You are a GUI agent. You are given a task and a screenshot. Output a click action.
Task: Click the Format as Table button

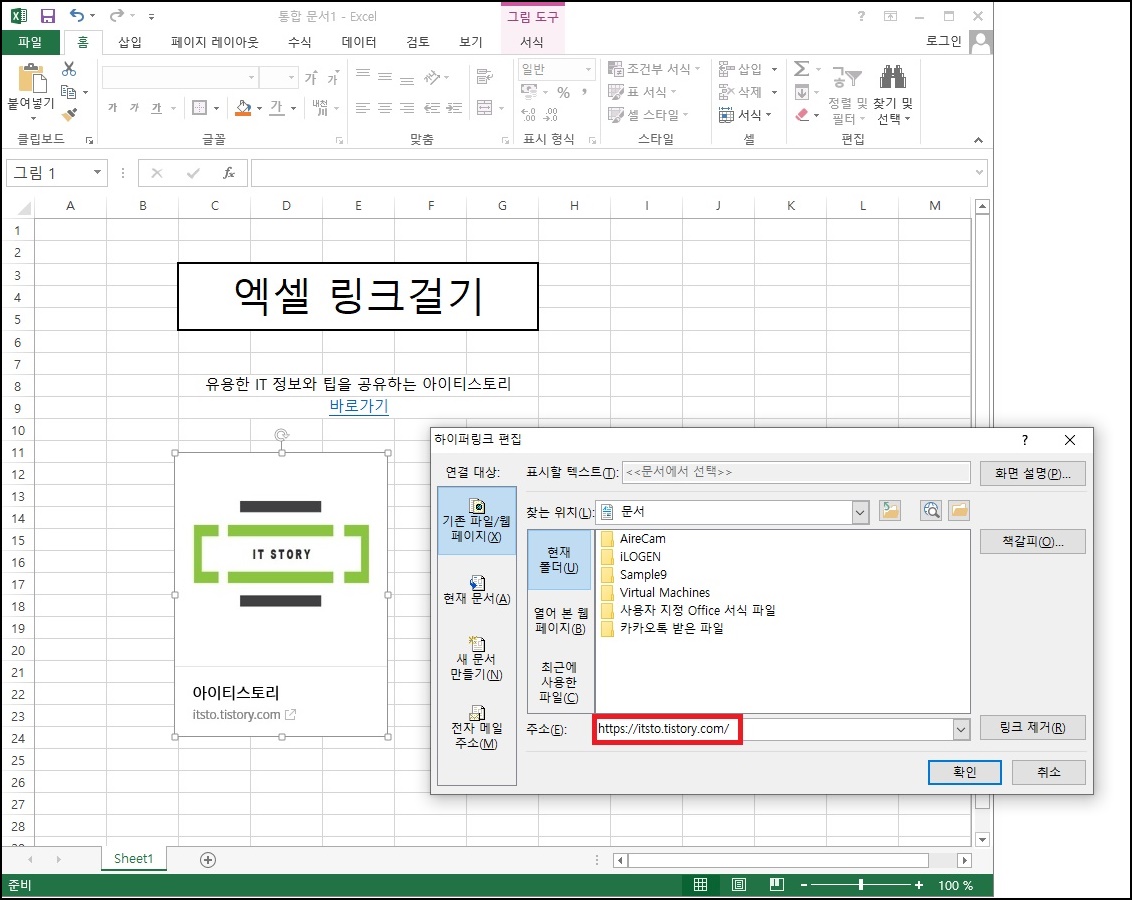tap(643, 92)
